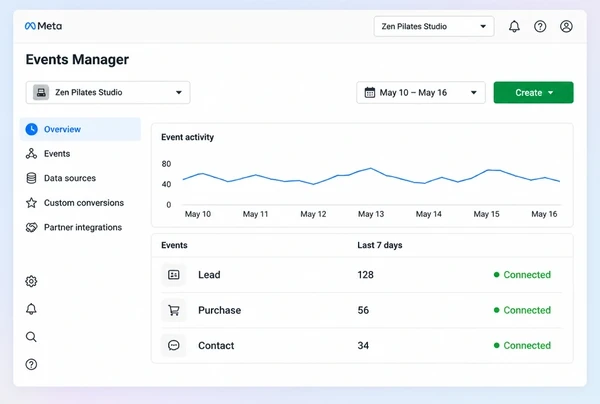Click the calendar icon in date picker
Image resolution: width=600 pixels, height=404 pixels.
click(x=370, y=93)
